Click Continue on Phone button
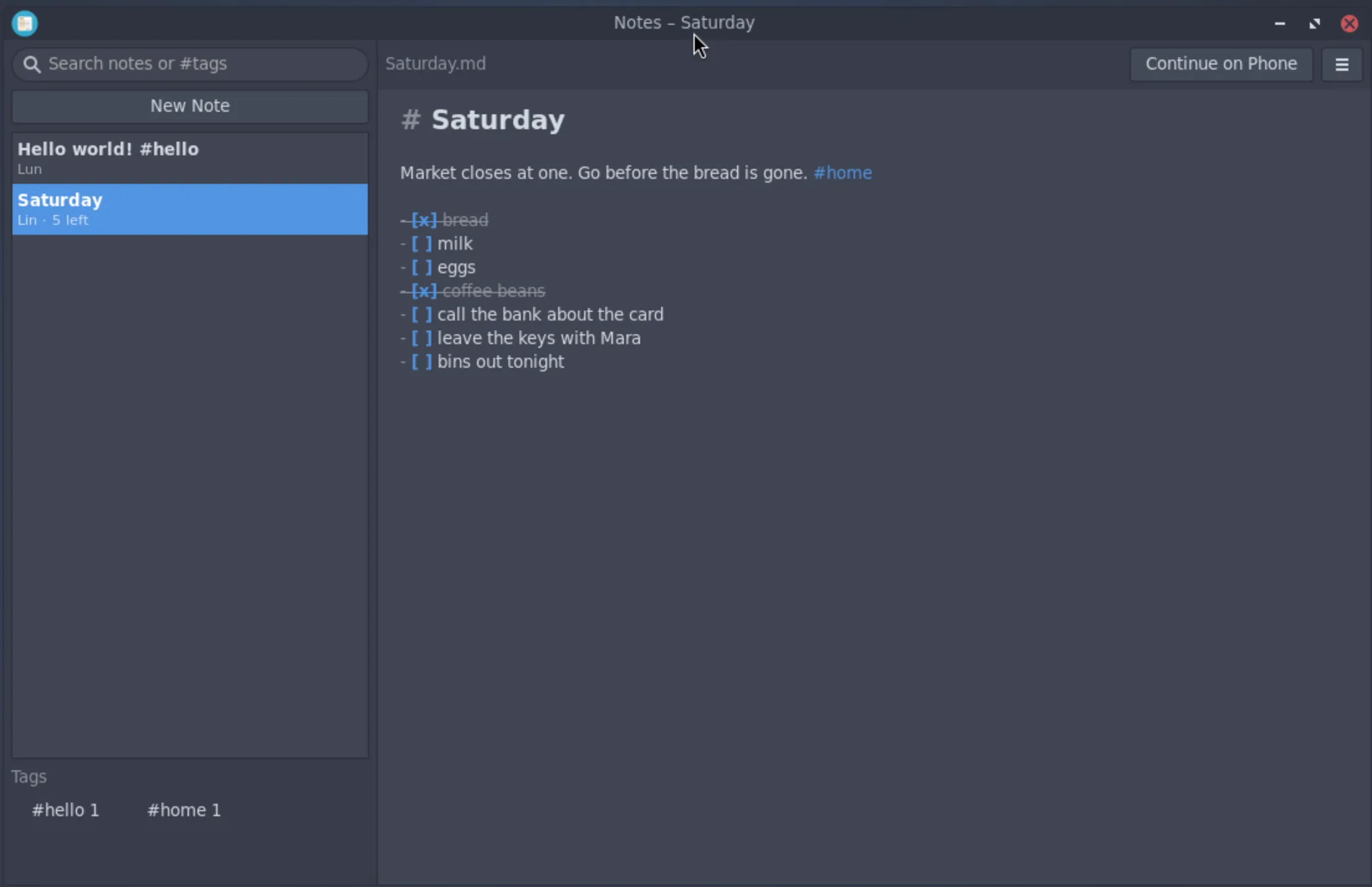The width and height of the screenshot is (1372, 887). click(1221, 64)
